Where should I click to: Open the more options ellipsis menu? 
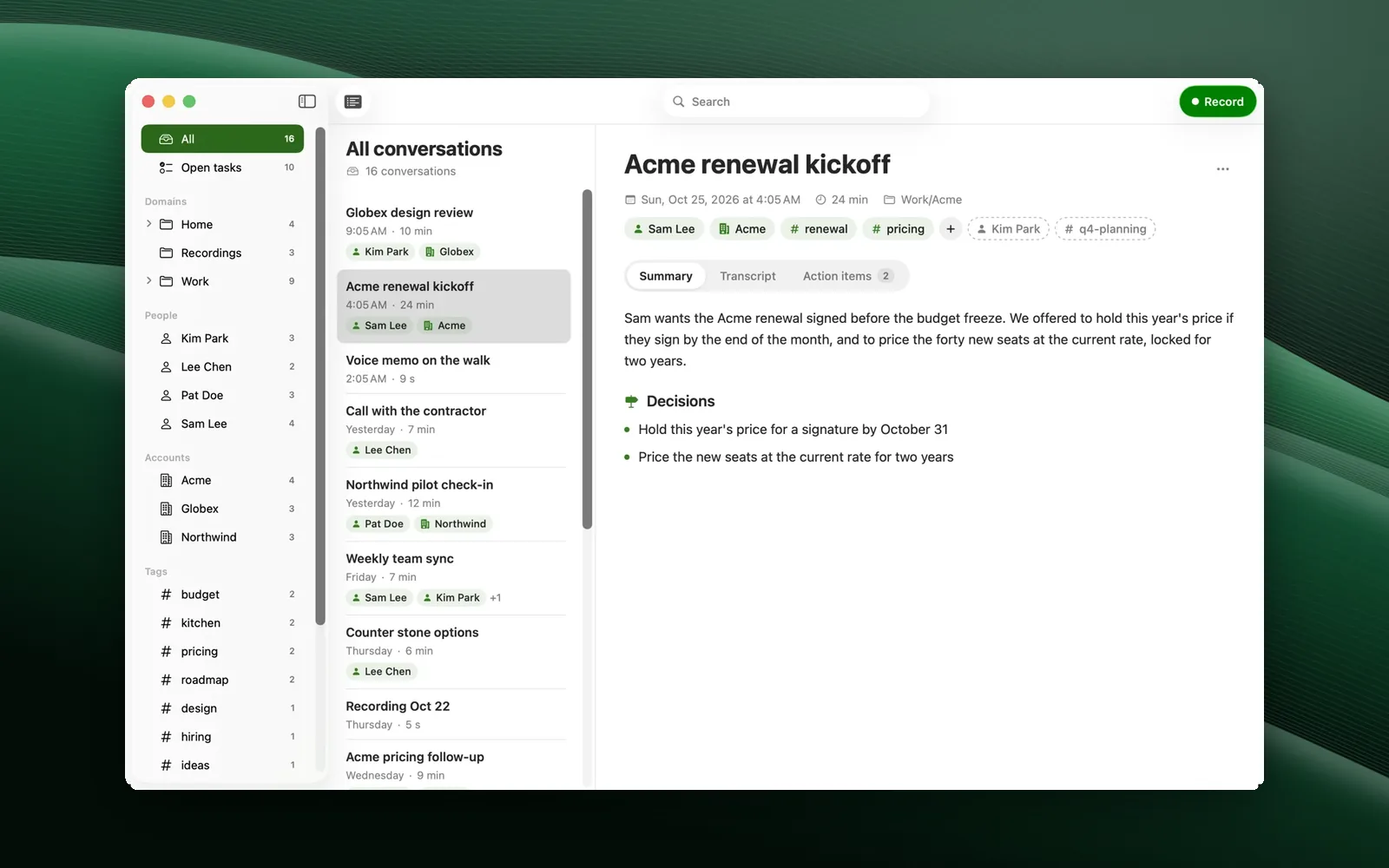click(1222, 169)
